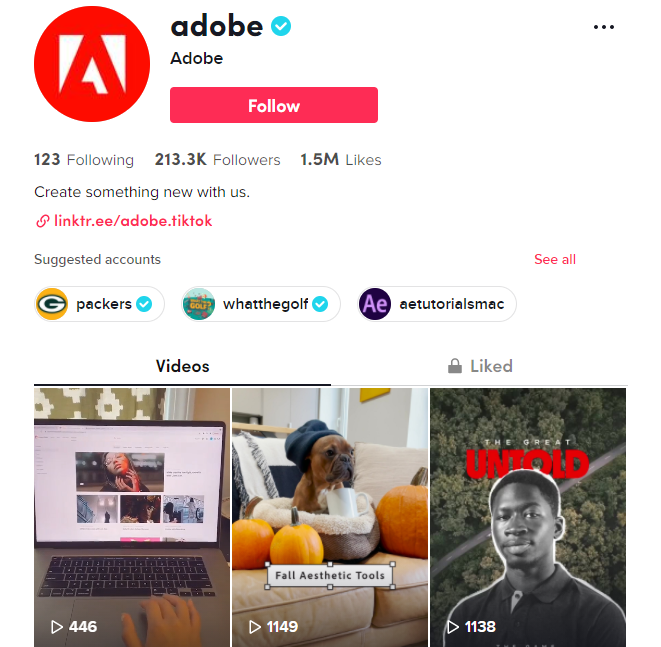Follow the adobe account
The width and height of the screenshot is (661, 647).
coord(274,105)
